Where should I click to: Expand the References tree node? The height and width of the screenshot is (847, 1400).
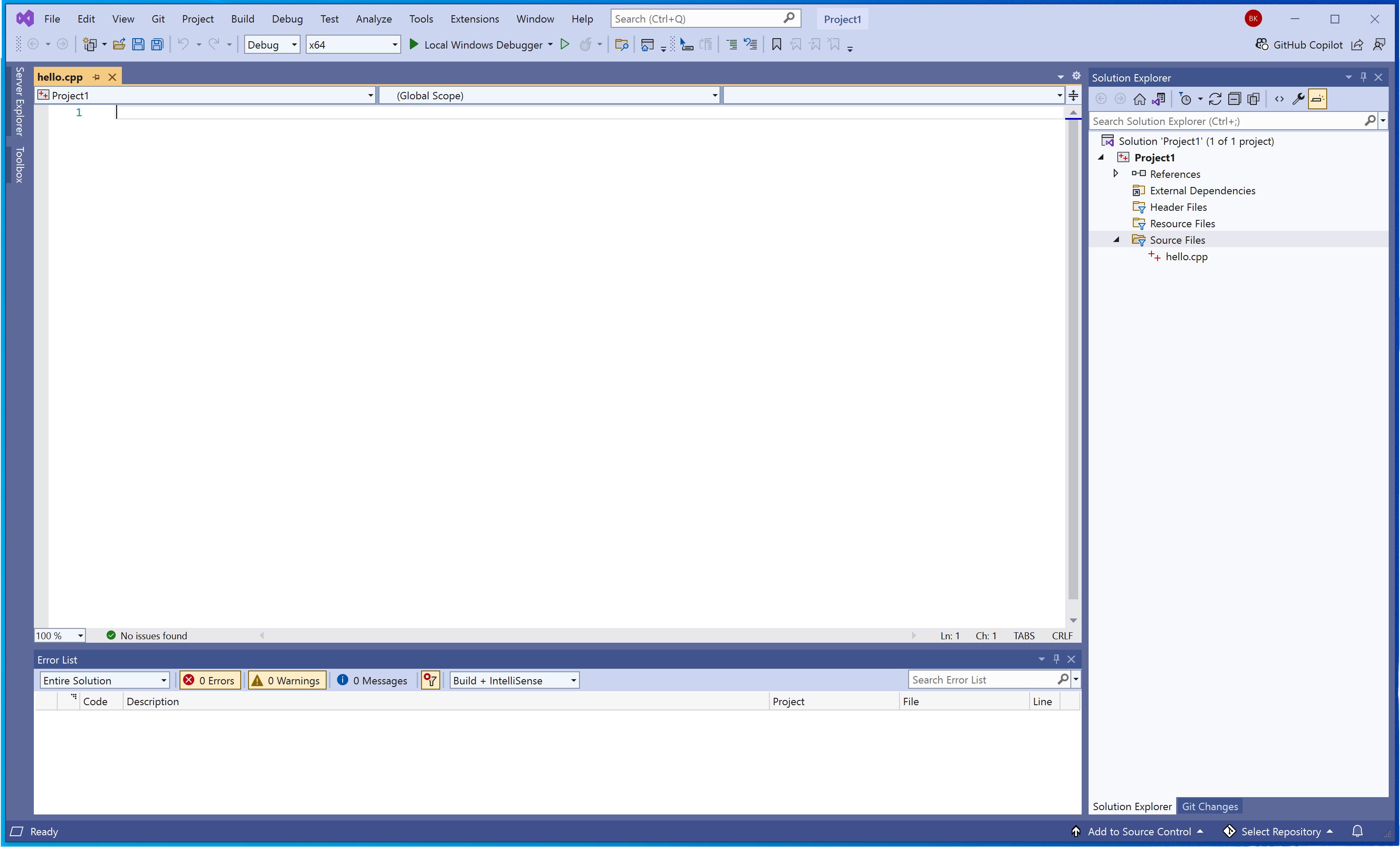coord(1115,173)
